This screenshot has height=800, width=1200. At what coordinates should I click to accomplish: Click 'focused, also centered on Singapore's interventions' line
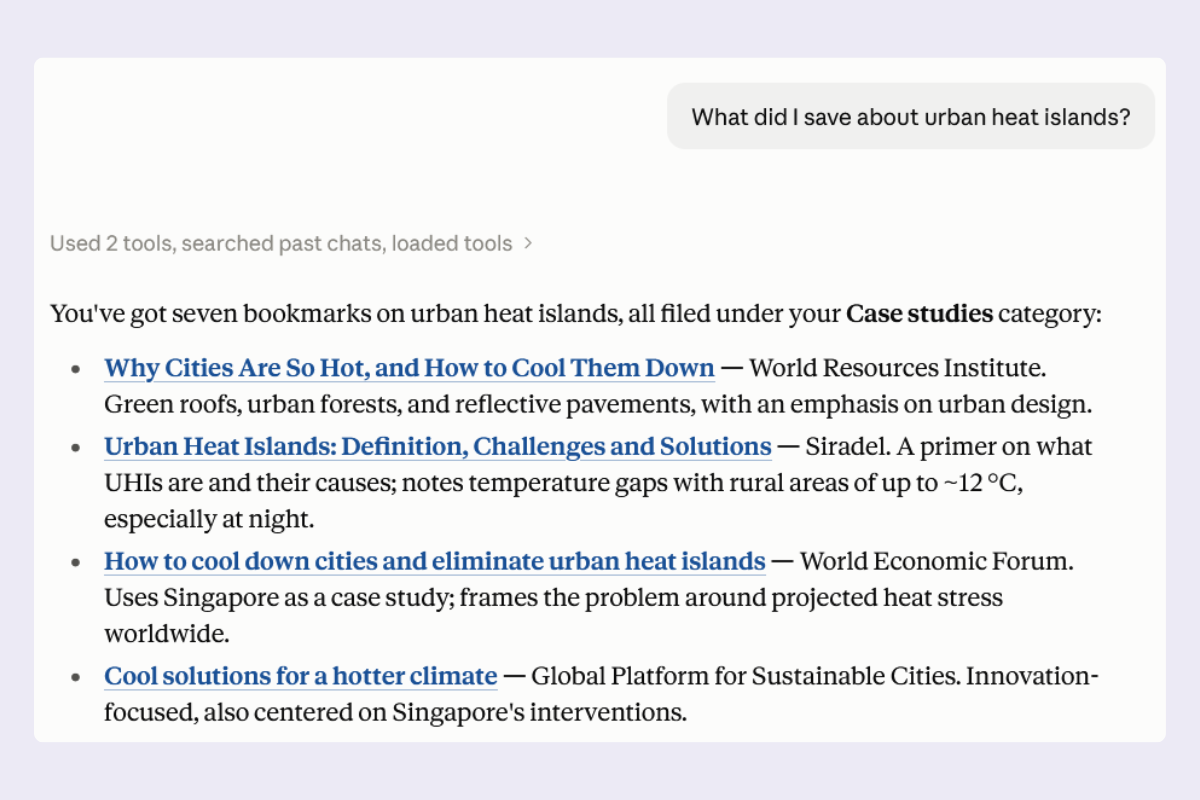coord(396,713)
